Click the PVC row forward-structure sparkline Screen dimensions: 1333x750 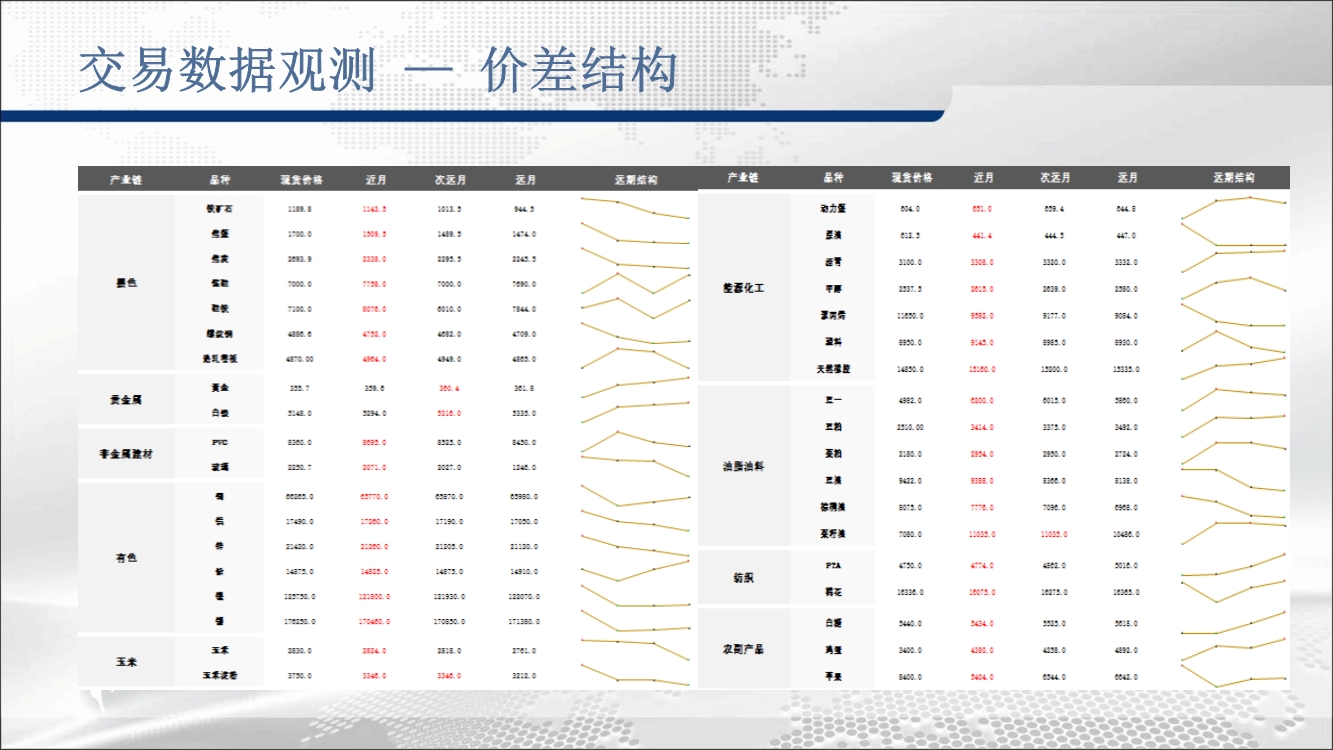pyautogui.click(x=635, y=441)
